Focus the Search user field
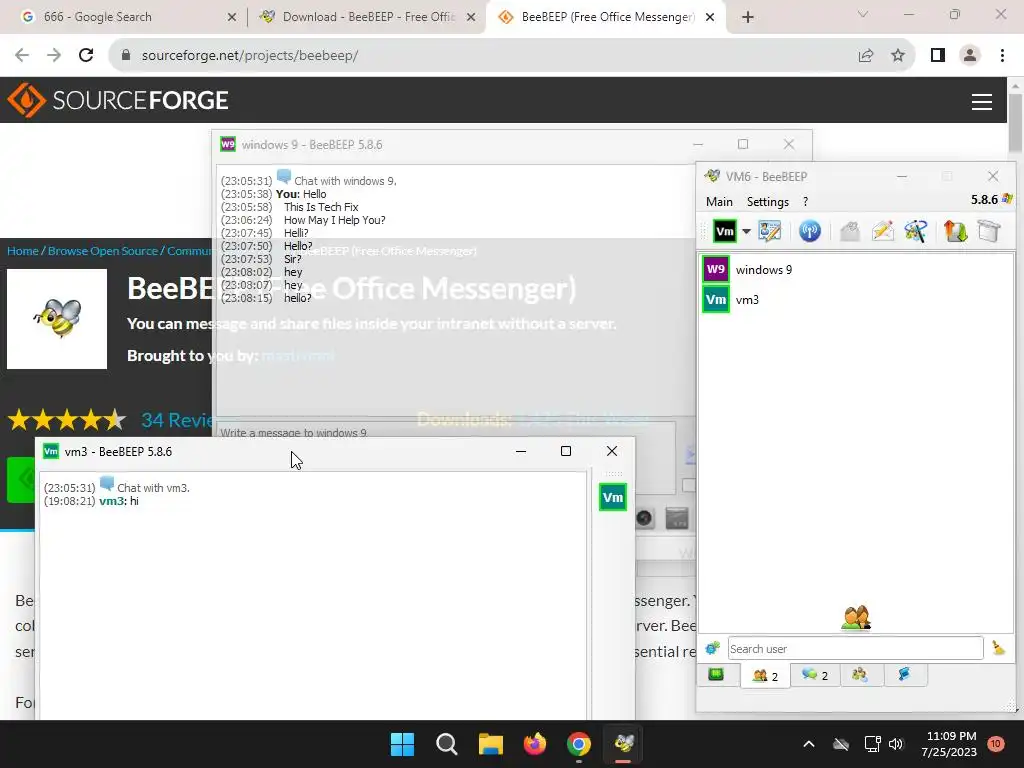The height and width of the screenshot is (768, 1024). tap(855, 648)
